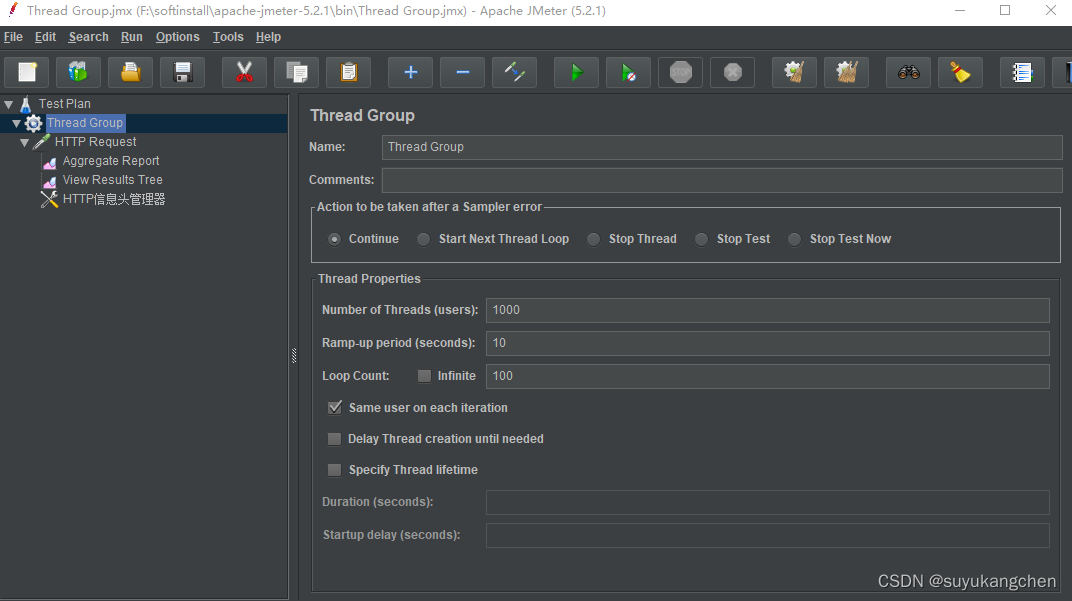Click the Thread Group gear icon
1072x601 pixels.
(x=34, y=123)
